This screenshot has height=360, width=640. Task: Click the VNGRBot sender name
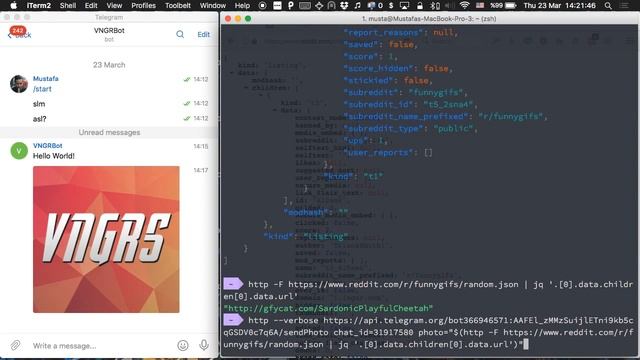(x=48, y=145)
